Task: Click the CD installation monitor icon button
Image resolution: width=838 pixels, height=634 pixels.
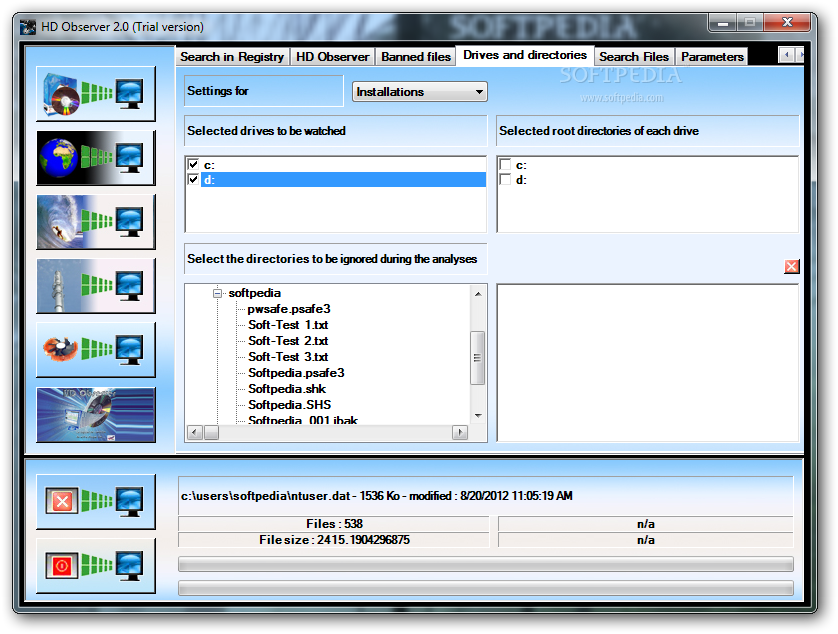Action: [96, 94]
